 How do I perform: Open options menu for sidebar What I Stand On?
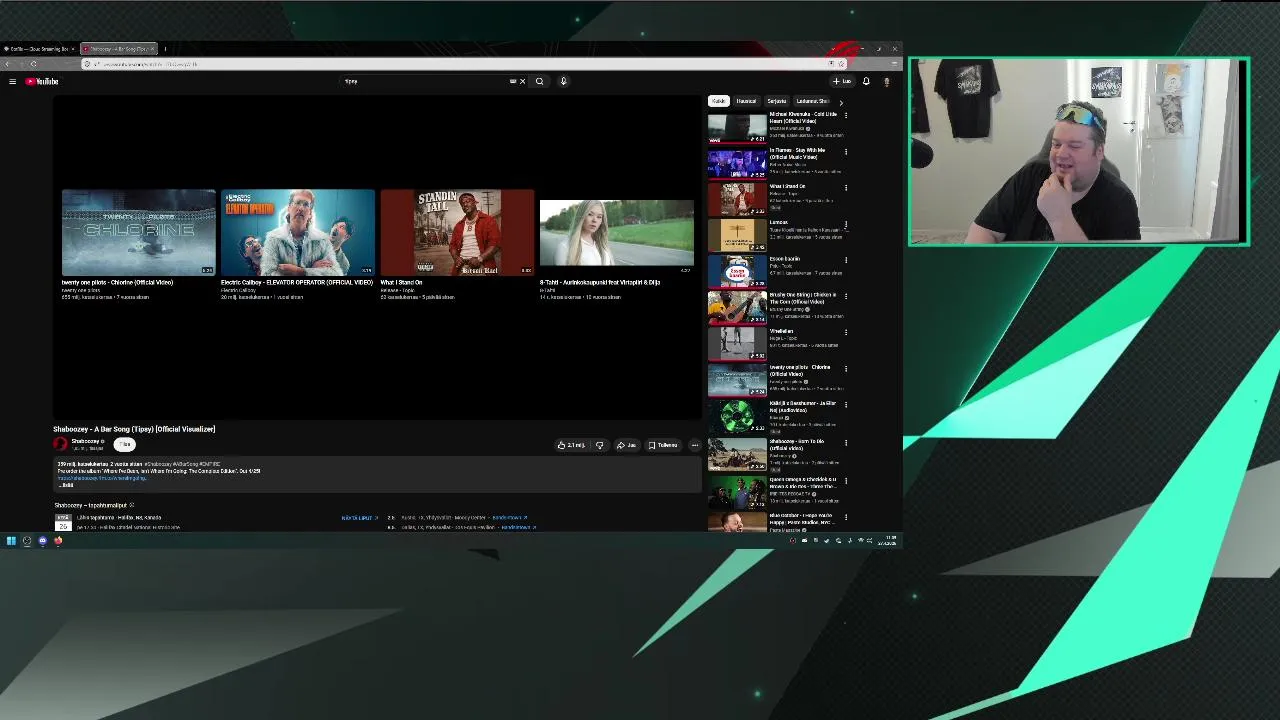coord(846,188)
